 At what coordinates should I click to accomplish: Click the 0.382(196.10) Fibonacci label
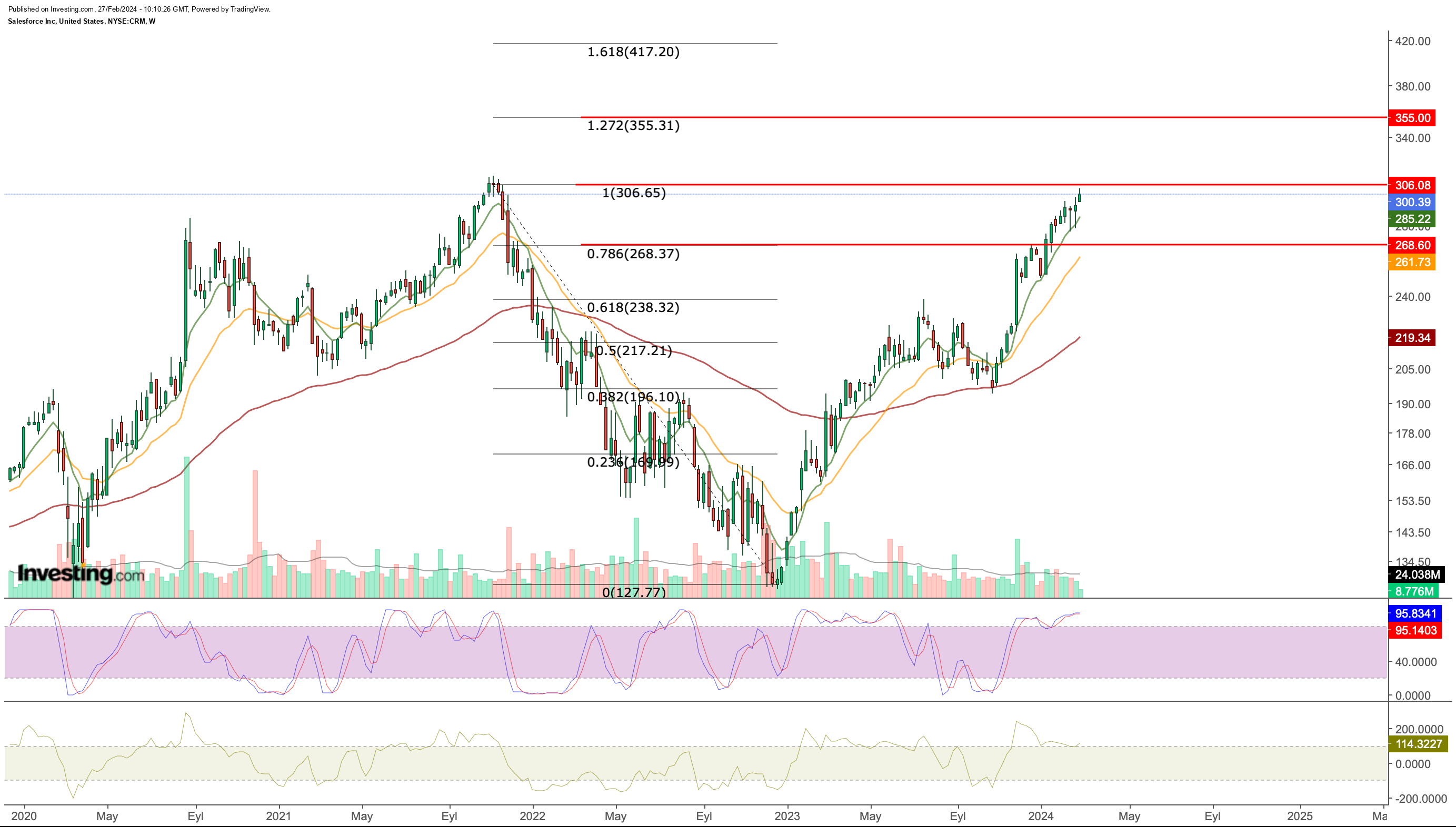(x=633, y=397)
